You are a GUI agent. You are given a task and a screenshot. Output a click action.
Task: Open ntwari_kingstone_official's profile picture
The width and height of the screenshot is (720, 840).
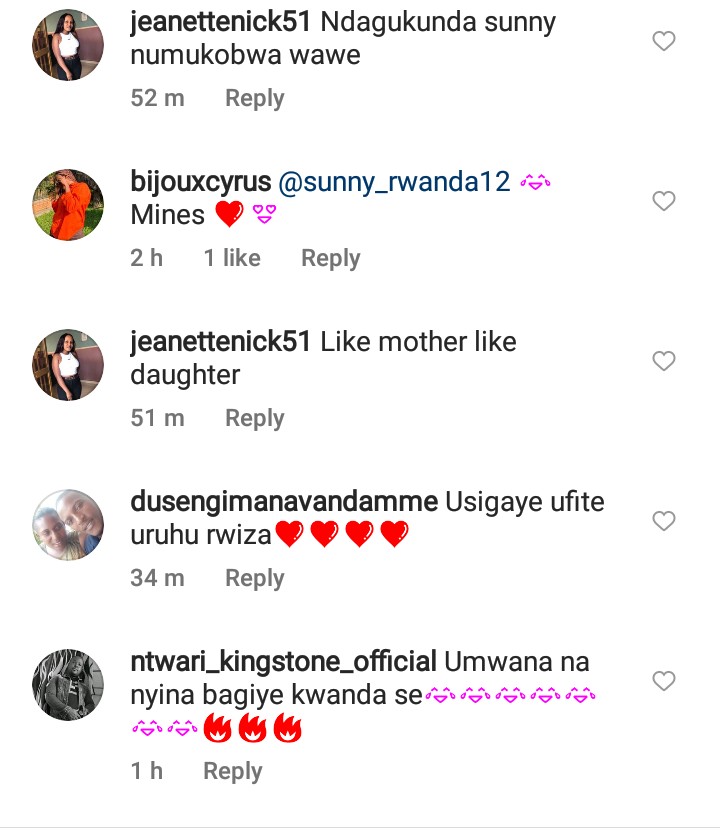(x=68, y=685)
